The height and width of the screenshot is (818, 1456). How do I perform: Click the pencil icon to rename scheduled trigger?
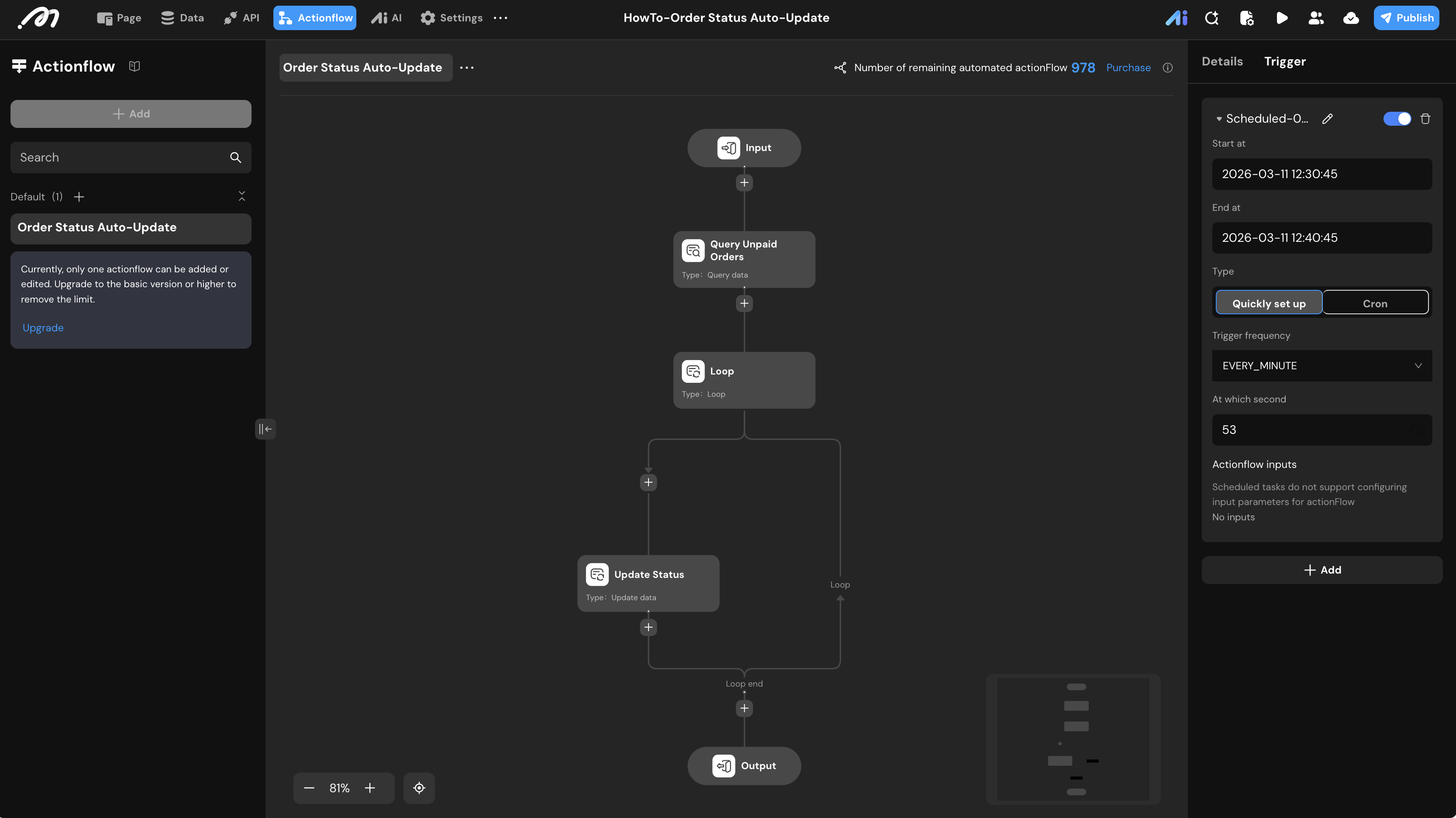1328,119
